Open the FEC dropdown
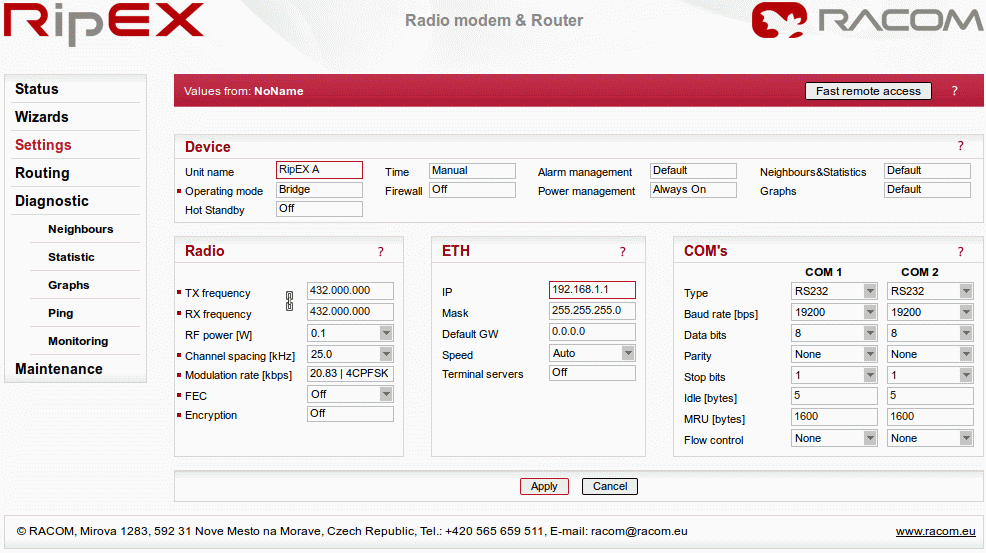The width and height of the screenshot is (986, 553). (x=350, y=394)
